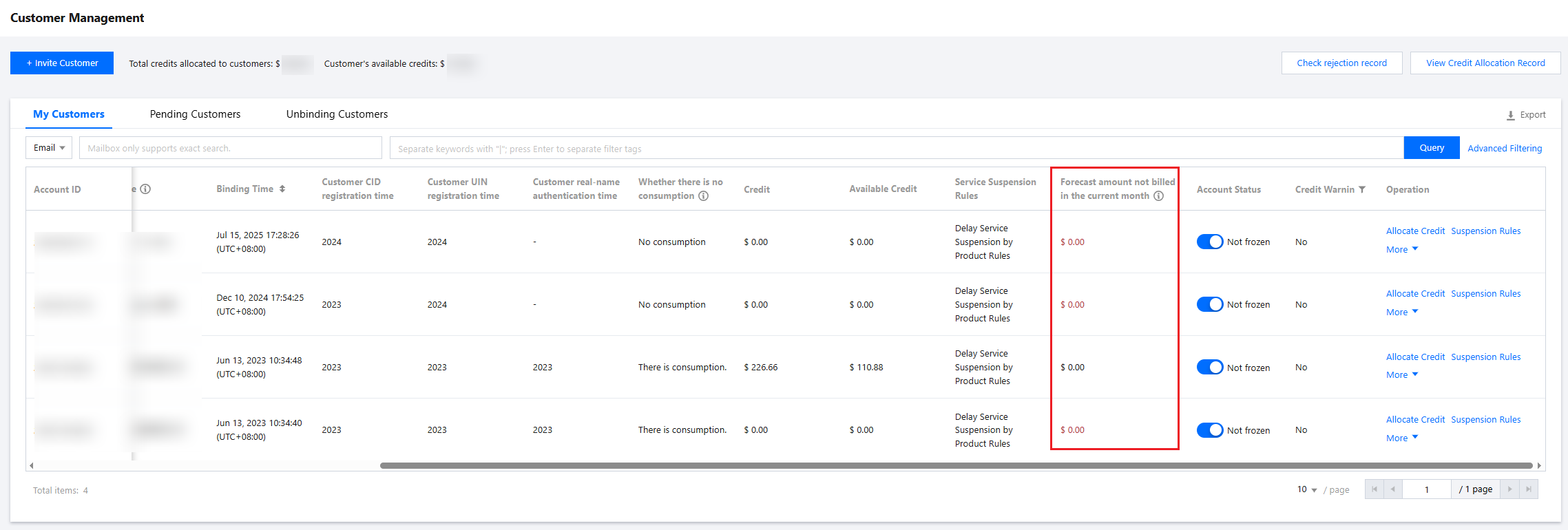Click the next page arrow
This screenshot has height=530, width=1568.
pos(1509,489)
